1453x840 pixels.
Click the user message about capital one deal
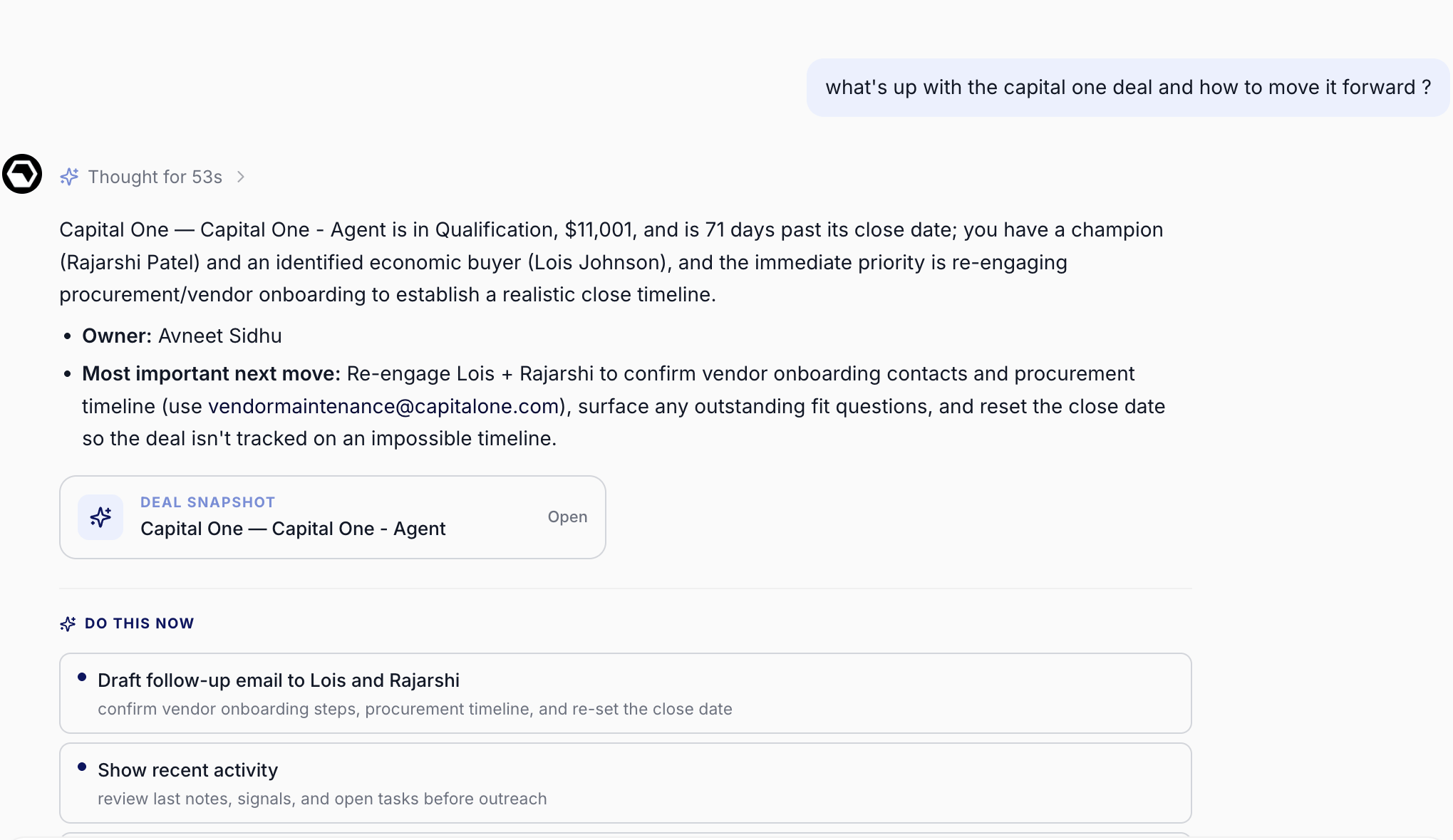click(1128, 88)
